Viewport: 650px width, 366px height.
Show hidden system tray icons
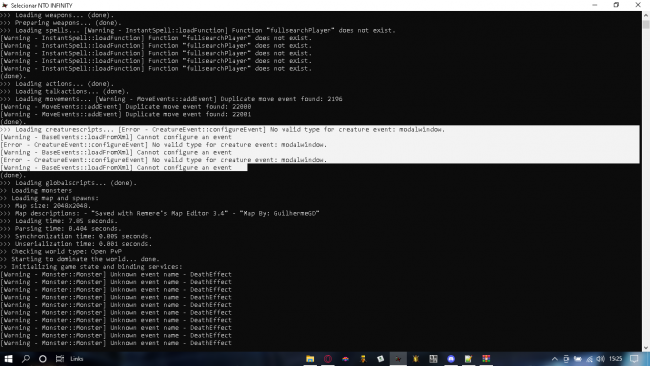coord(555,359)
